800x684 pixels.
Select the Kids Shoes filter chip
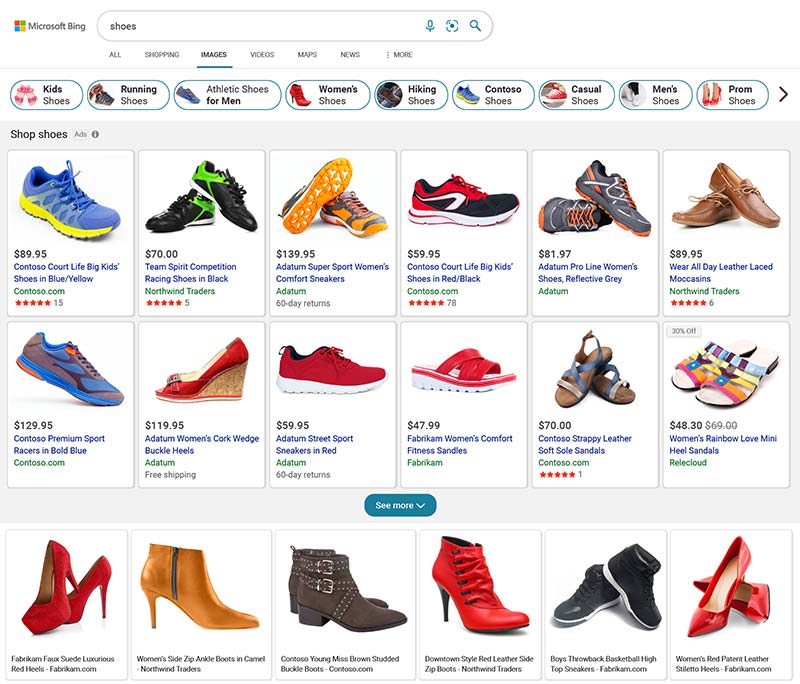(46, 95)
